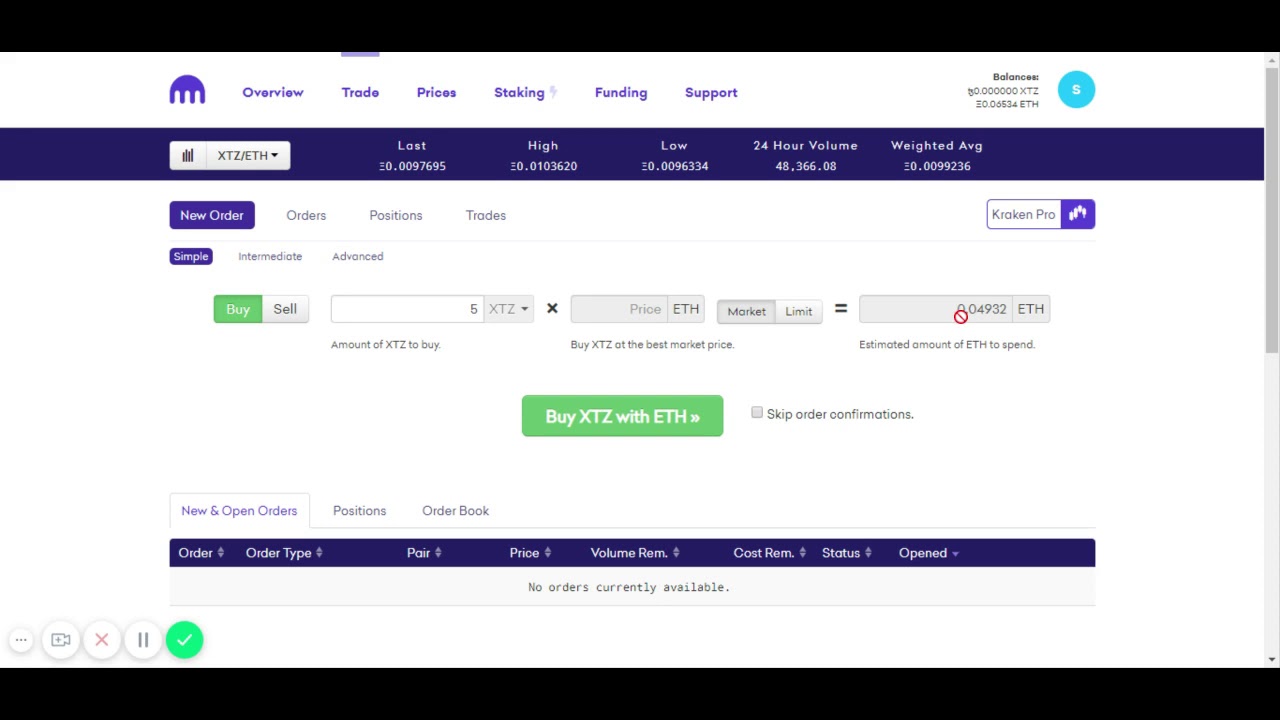Viewport: 1280px width, 720px height.
Task: Click the estimated ETH total field
Action: pyautogui.click(x=936, y=309)
